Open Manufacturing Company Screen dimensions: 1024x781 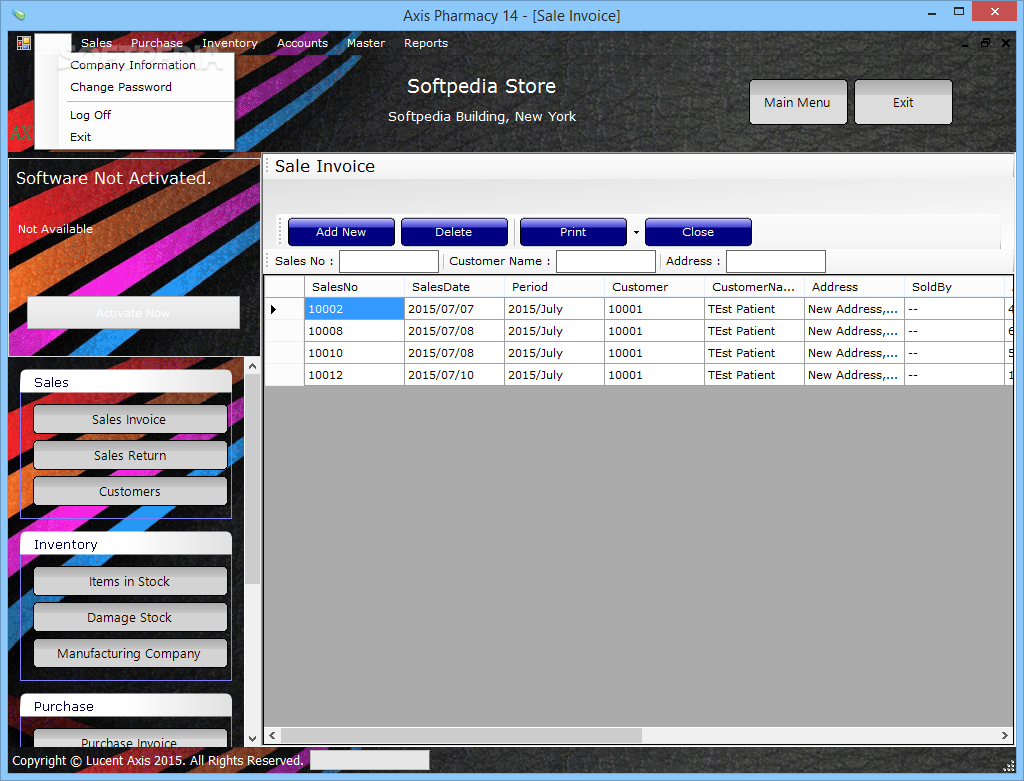click(x=130, y=654)
